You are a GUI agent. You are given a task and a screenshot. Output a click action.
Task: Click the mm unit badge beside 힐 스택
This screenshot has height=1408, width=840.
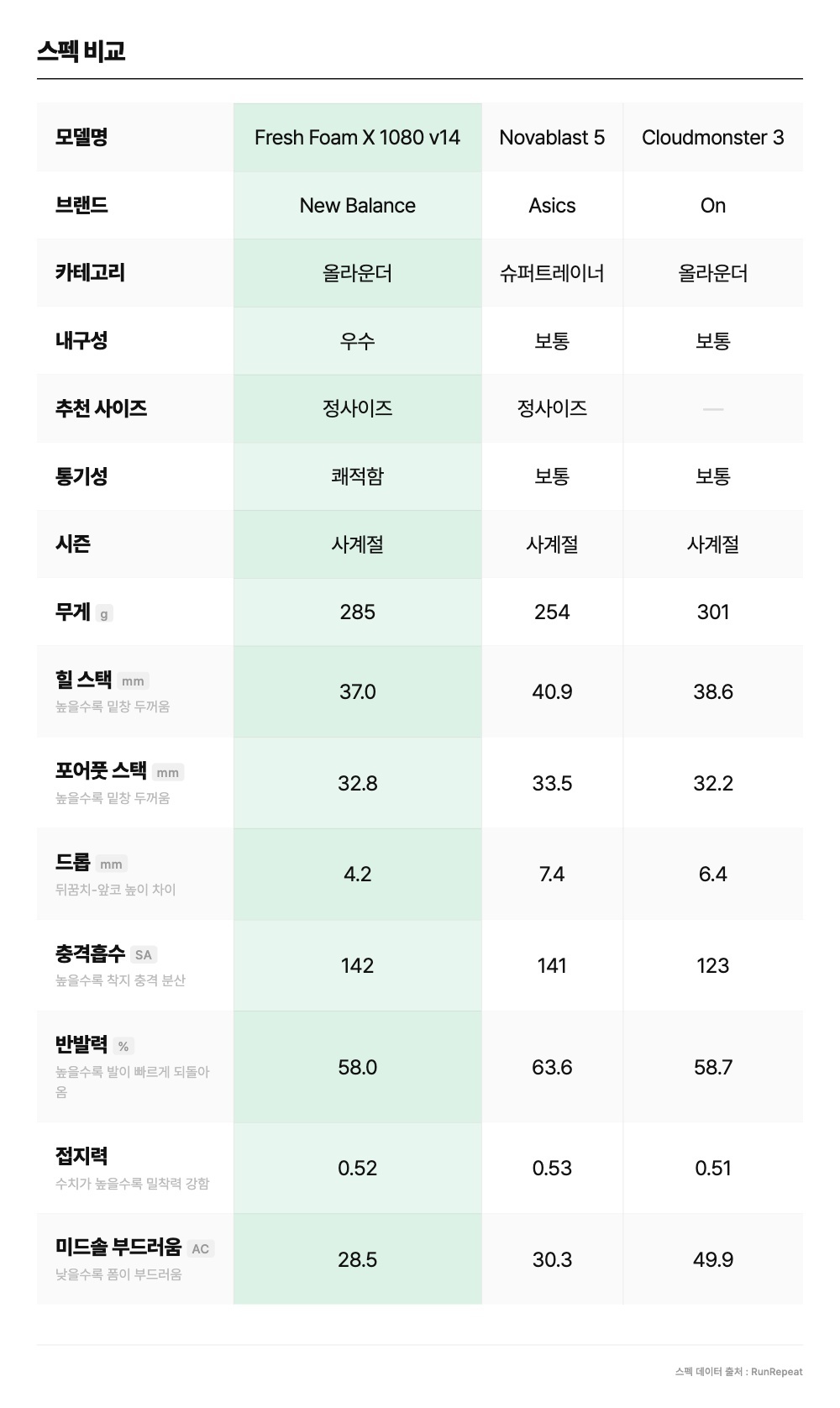tap(133, 681)
